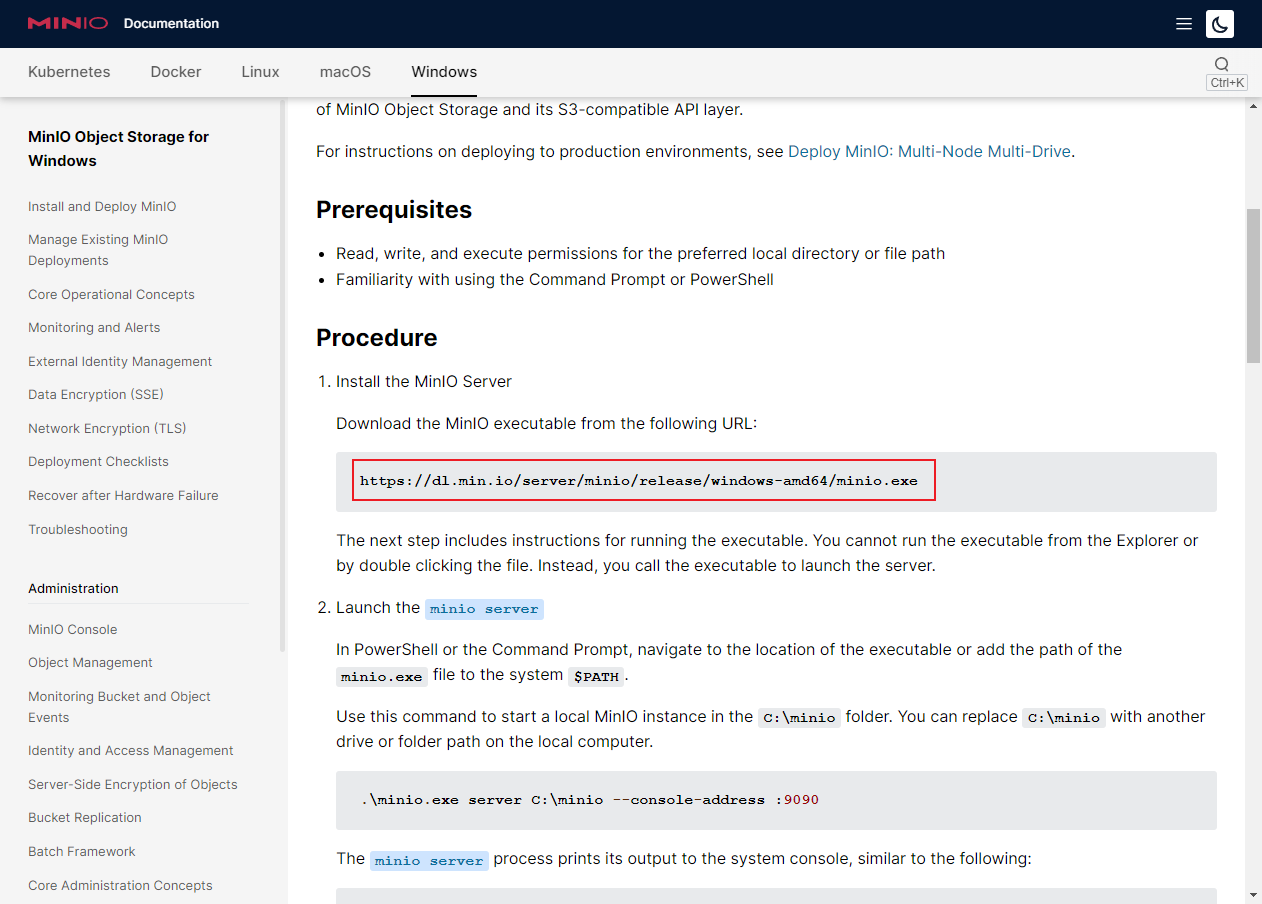
Task: Open the Troubleshooting sidebar link
Action: click(78, 530)
